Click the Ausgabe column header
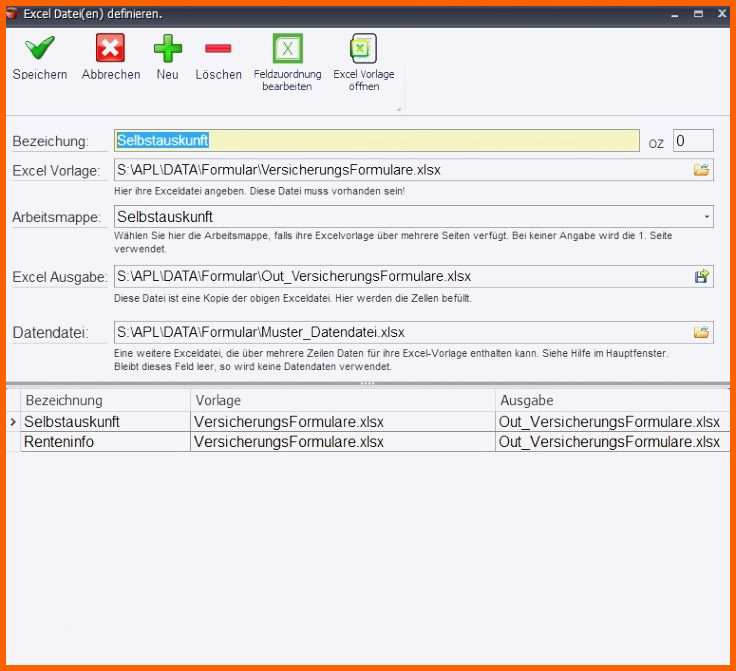The height and width of the screenshot is (671, 736). point(610,400)
